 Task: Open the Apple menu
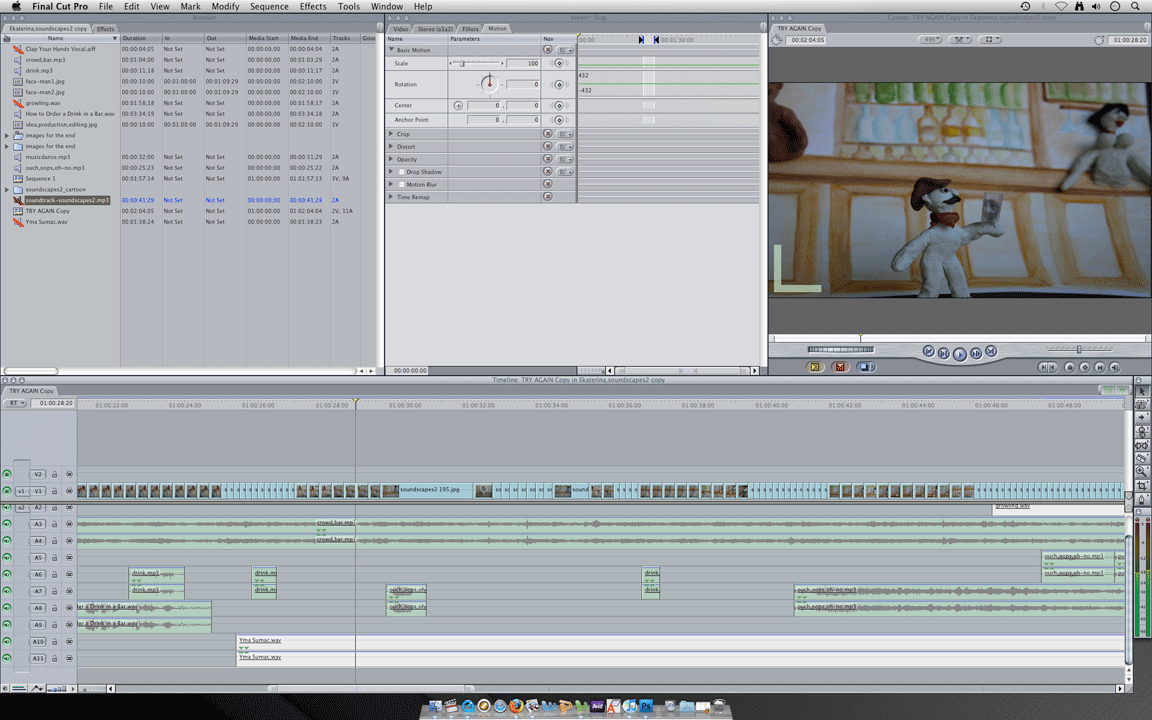click(15, 6)
